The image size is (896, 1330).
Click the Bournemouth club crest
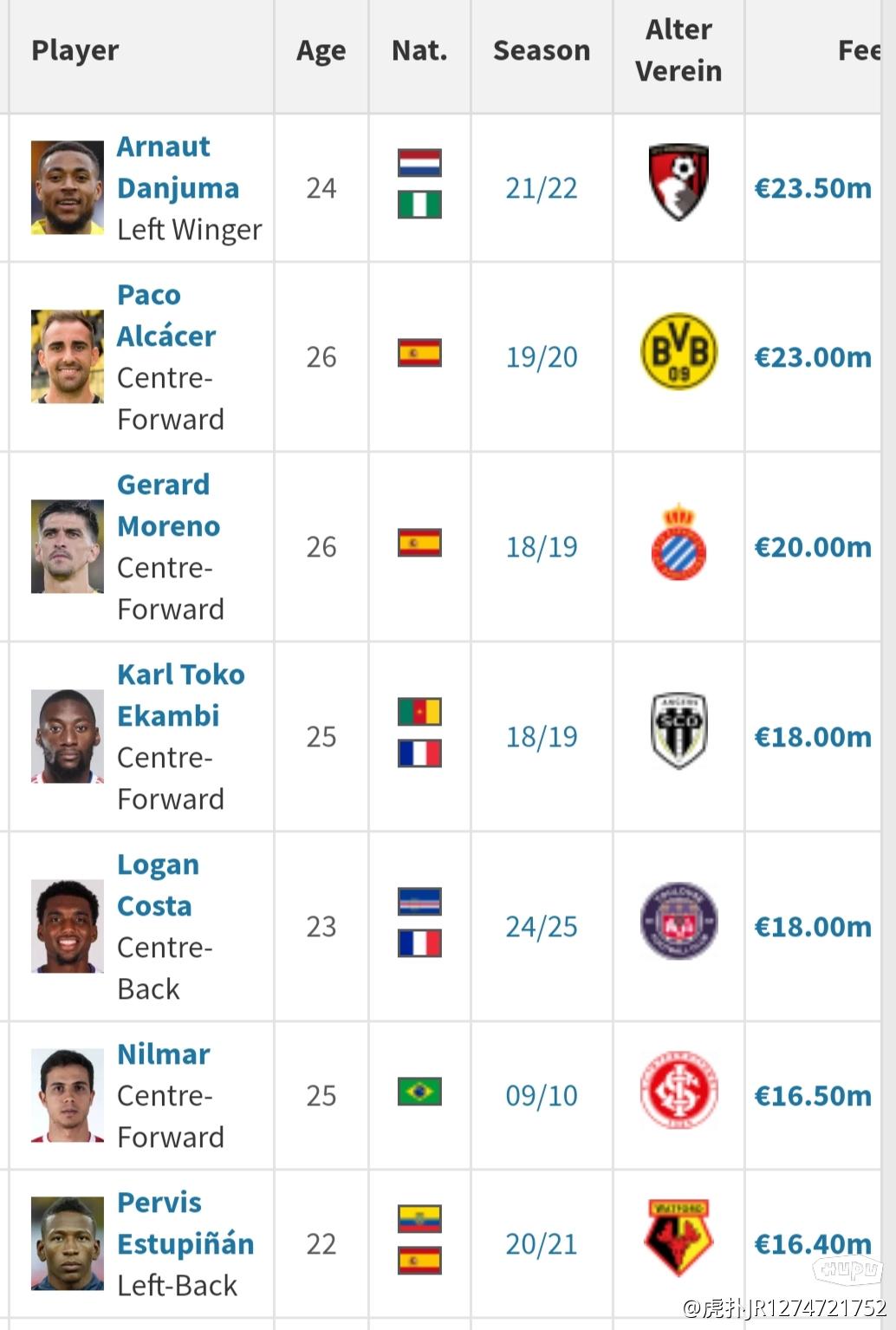678,183
